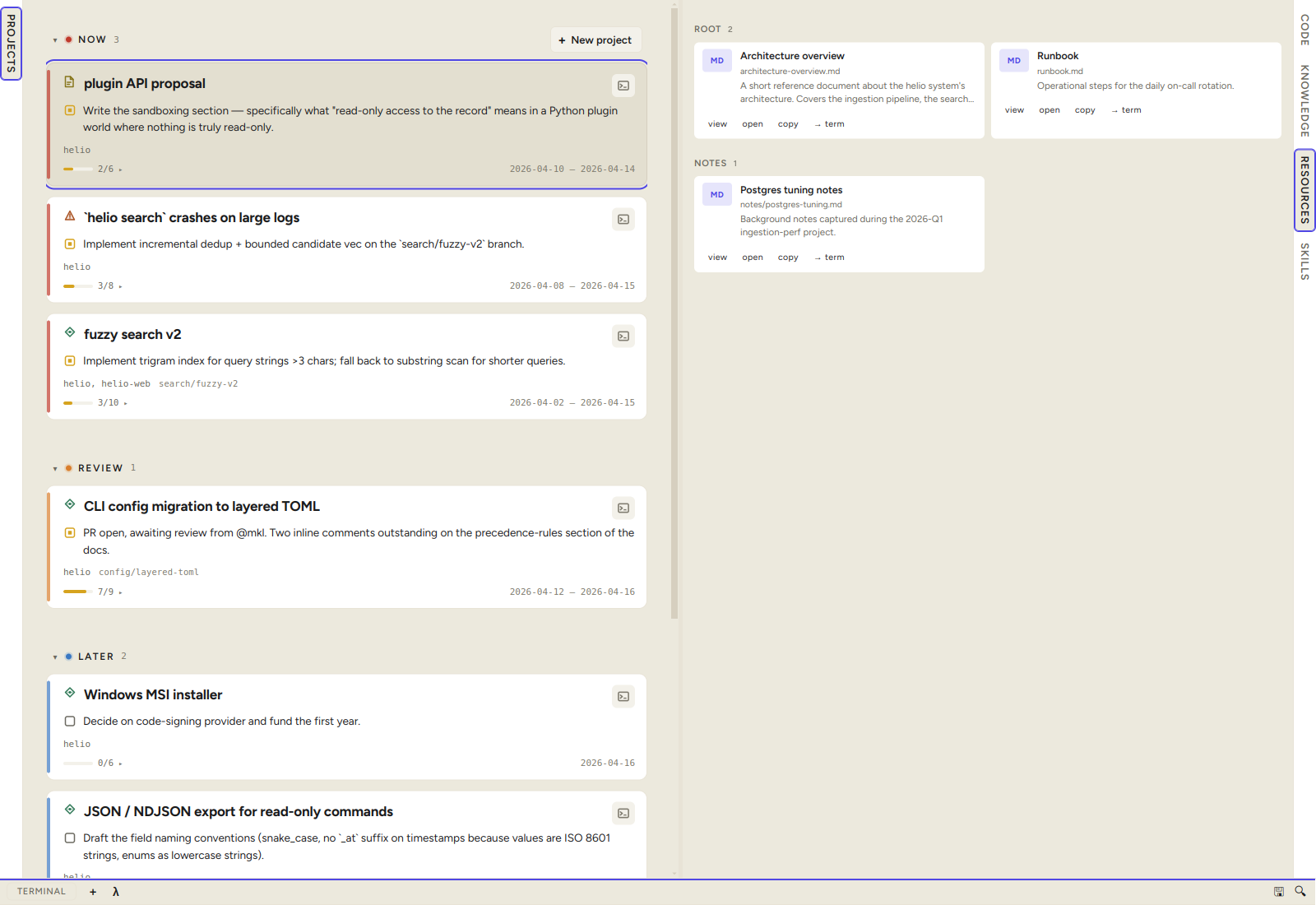Send Architecture overview to term
The height and width of the screenshot is (905, 1316).
829,124
